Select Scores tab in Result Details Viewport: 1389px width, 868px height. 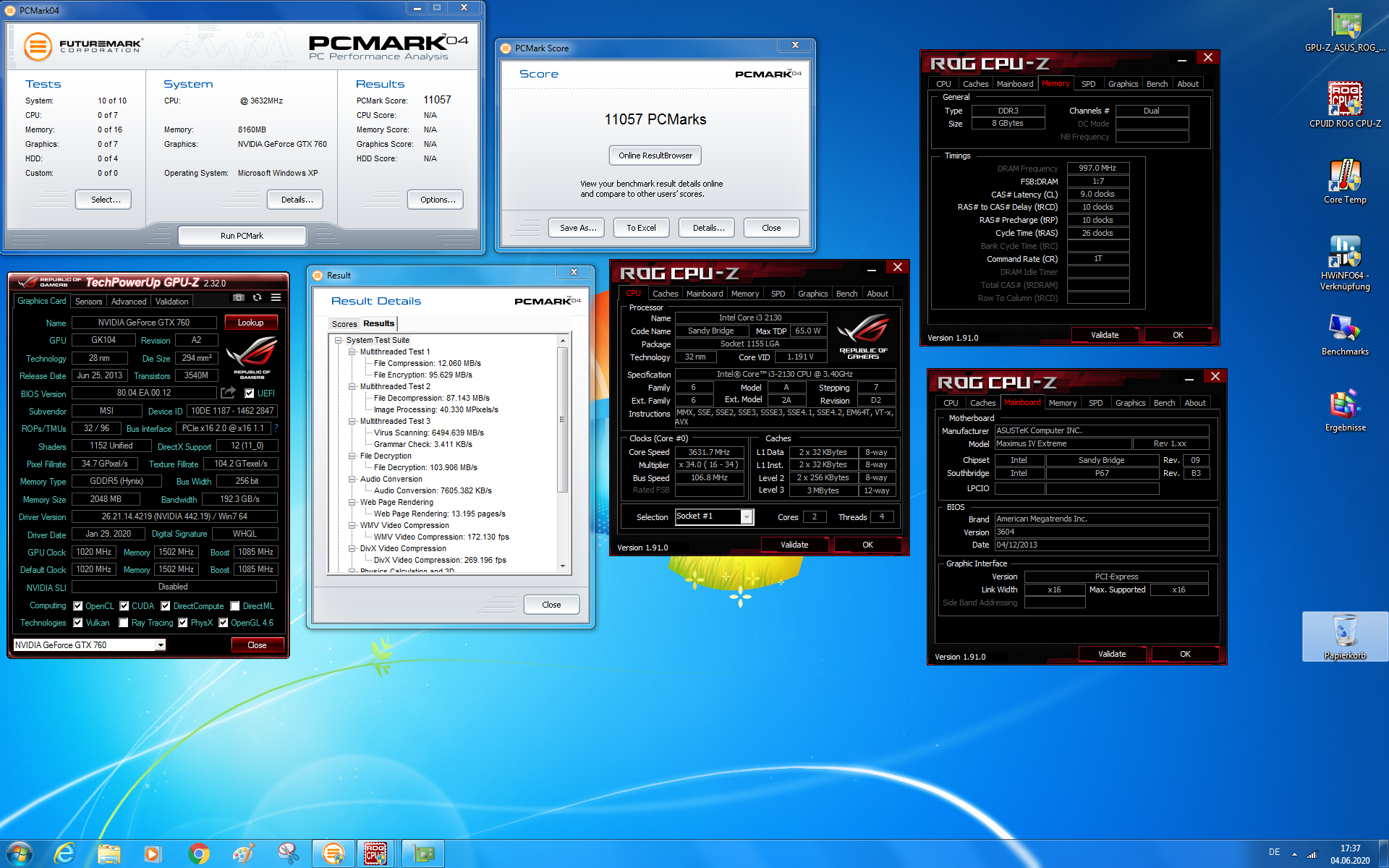pyautogui.click(x=344, y=324)
